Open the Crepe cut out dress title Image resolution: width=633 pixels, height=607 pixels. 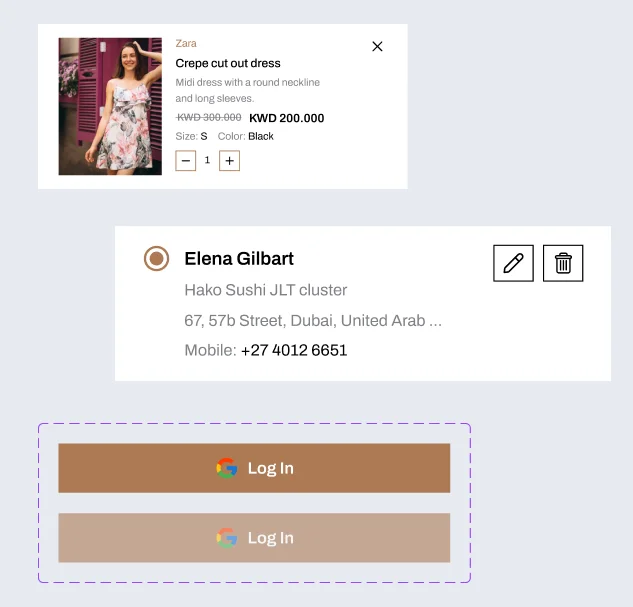[x=228, y=63]
